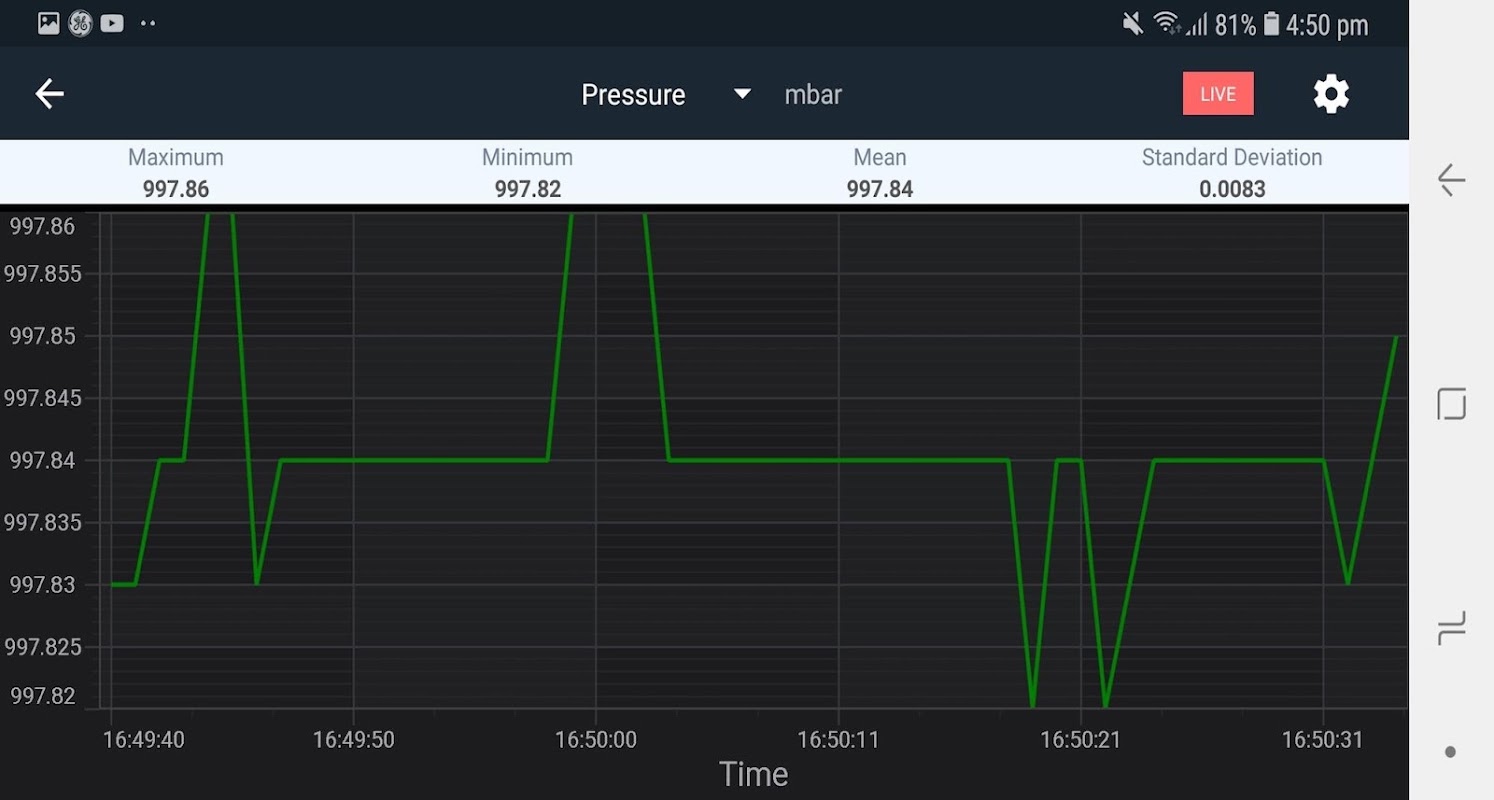Tap the GE notification icon
The image size is (1494, 800).
80,23
